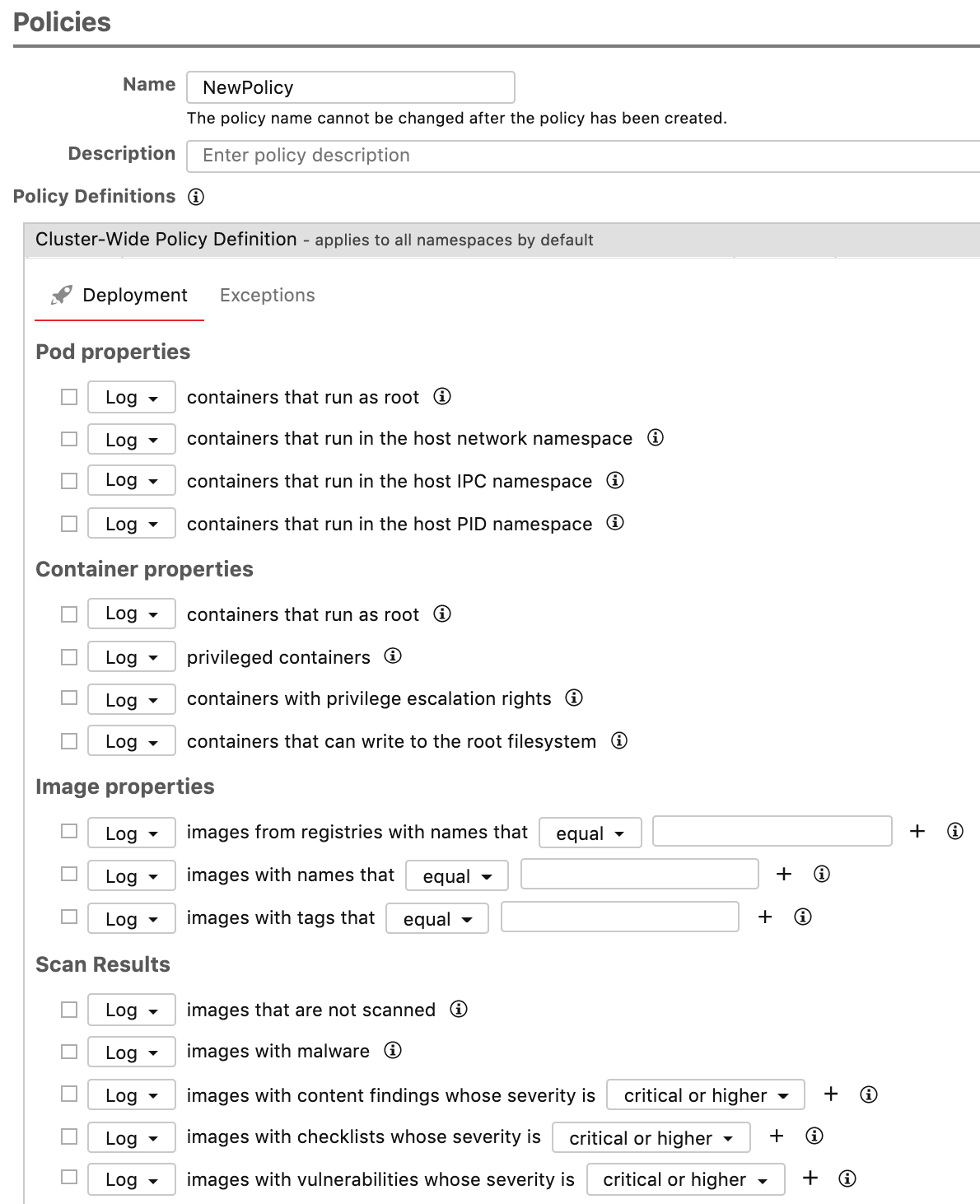Viewport: 980px width, 1204px height.
Task: Click info icon for host network namespace rule
Action: (x=656, y=437)
